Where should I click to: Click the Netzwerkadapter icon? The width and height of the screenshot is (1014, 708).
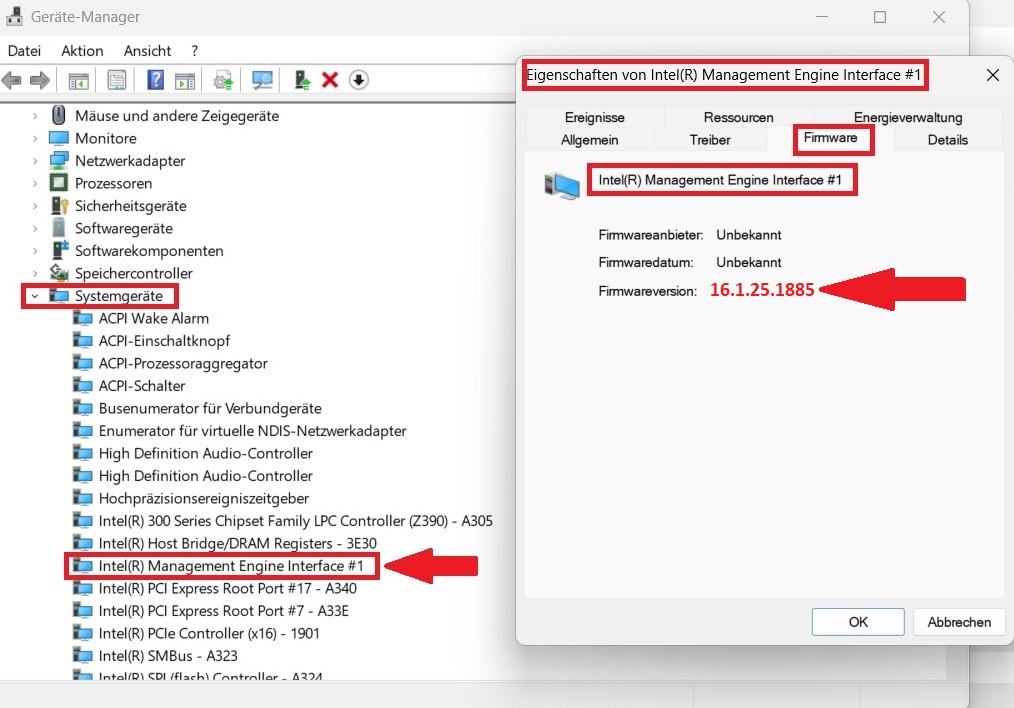(59, 160)
